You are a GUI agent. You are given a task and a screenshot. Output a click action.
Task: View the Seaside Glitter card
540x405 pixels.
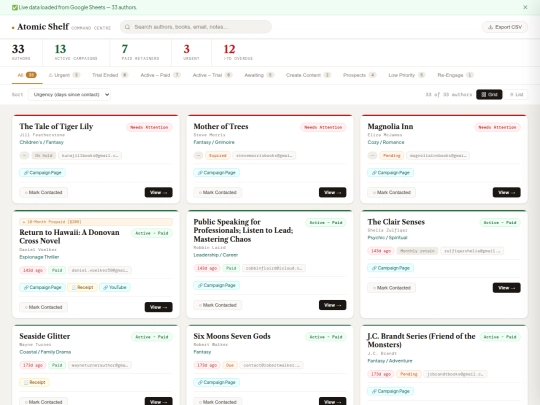tap(158, 402)
